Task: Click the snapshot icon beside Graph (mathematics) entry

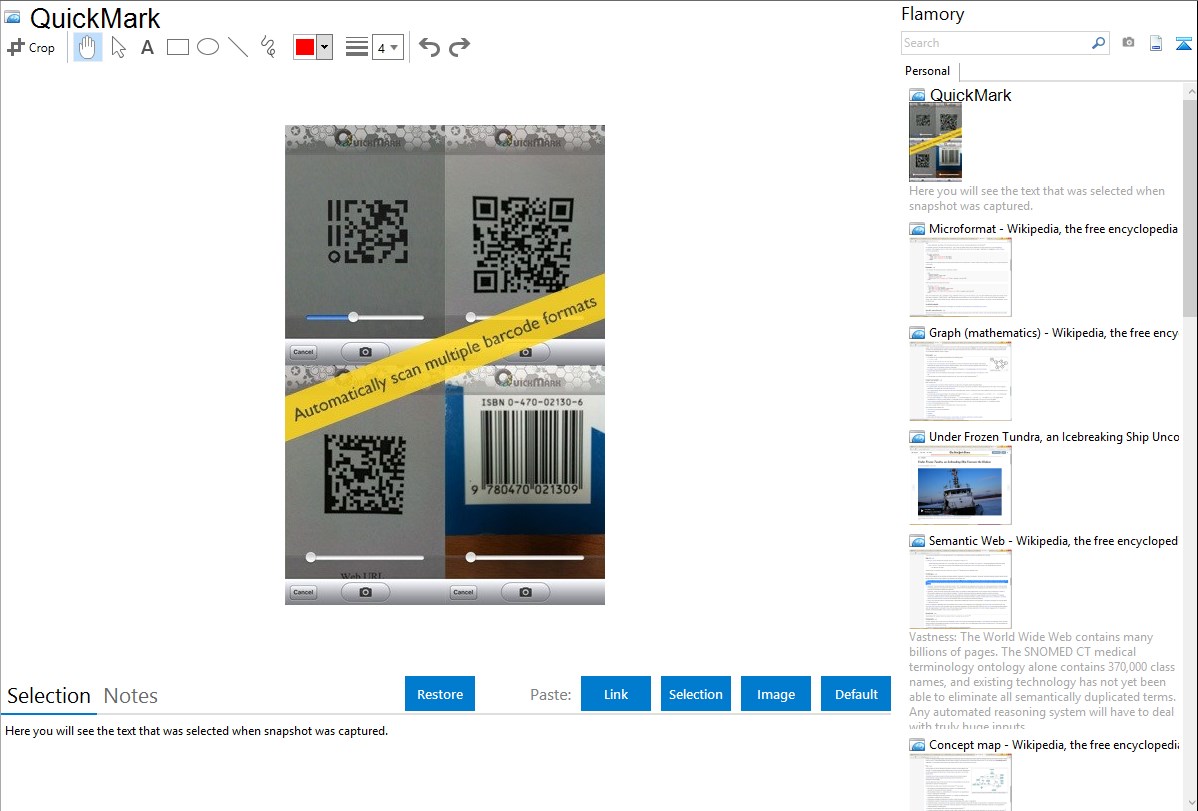Action: [x=917, y=333]
